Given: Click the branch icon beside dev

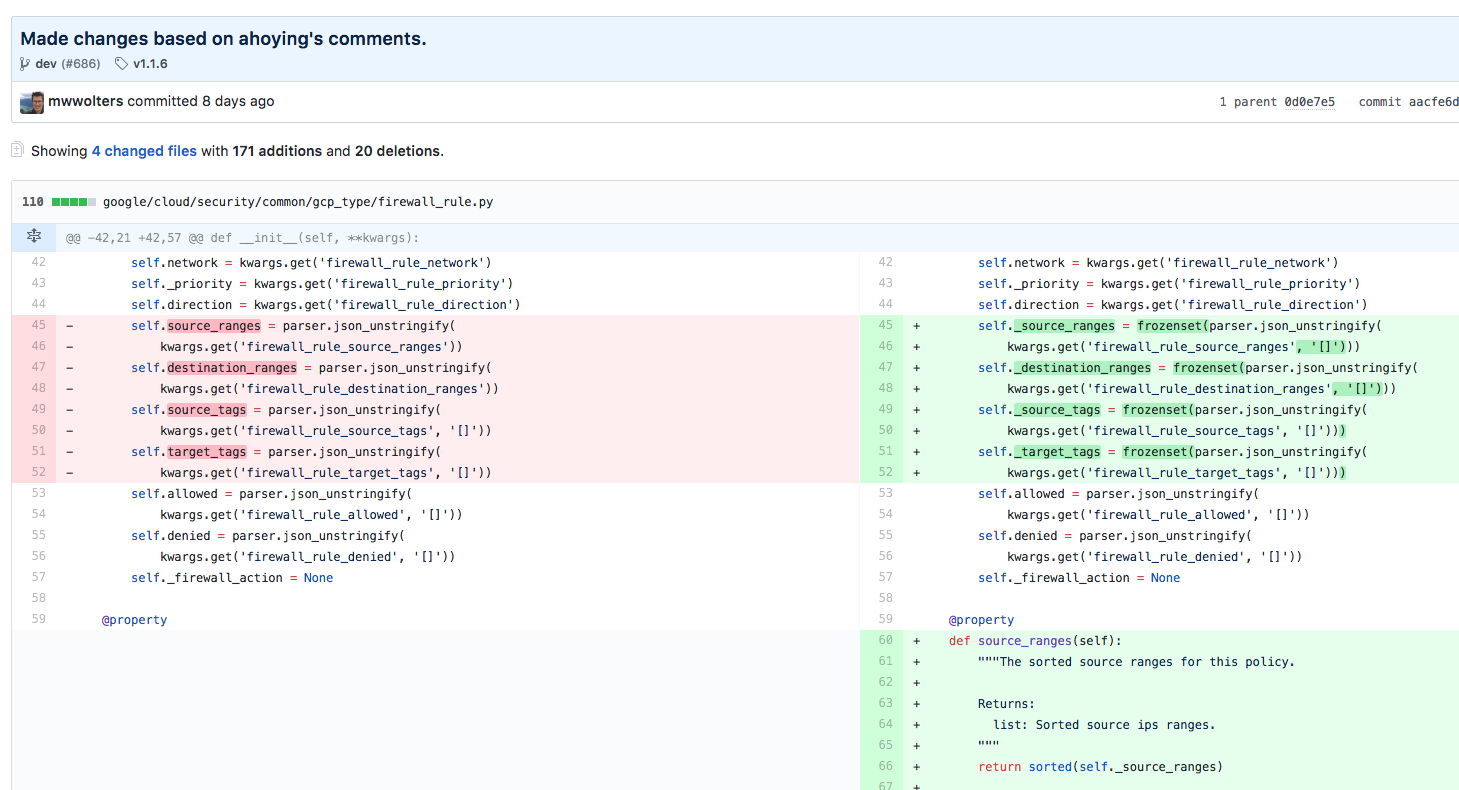Looking at the screenshot, I should (23, 63).
